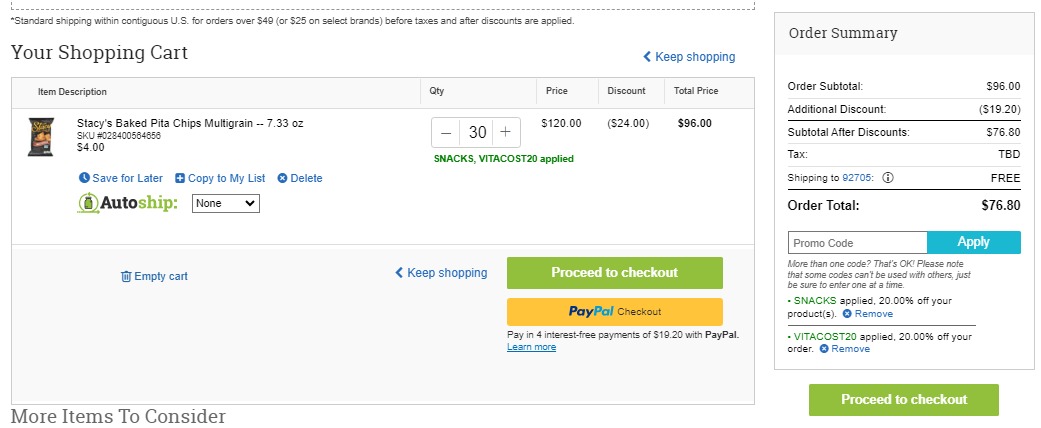Viewport: 1041px width, 428px height.
Task: Click the PayPal Checkout button
Action: pyautogui.click(x=615, y=311)
